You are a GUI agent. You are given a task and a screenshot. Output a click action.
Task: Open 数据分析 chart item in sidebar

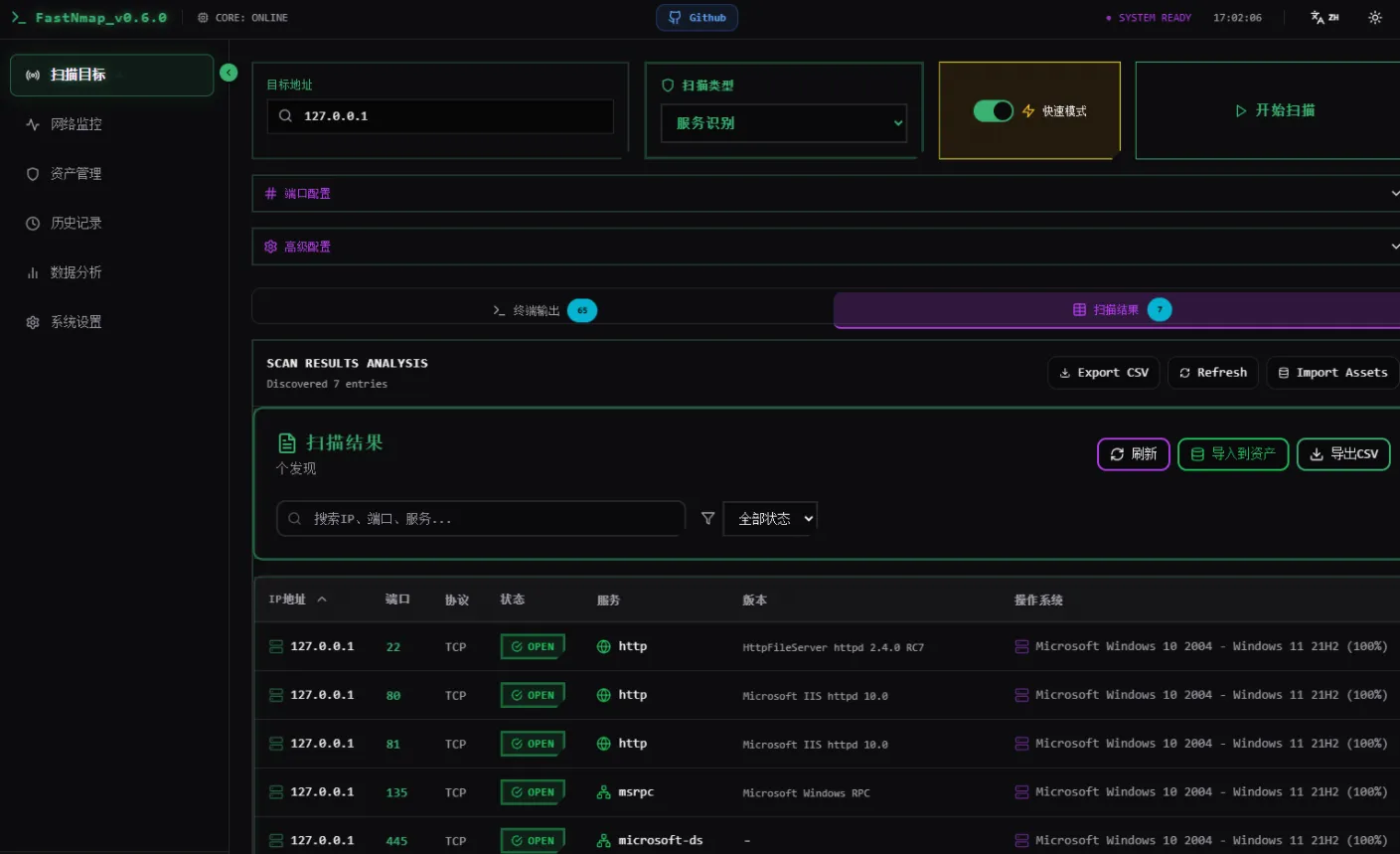[77, 272]
